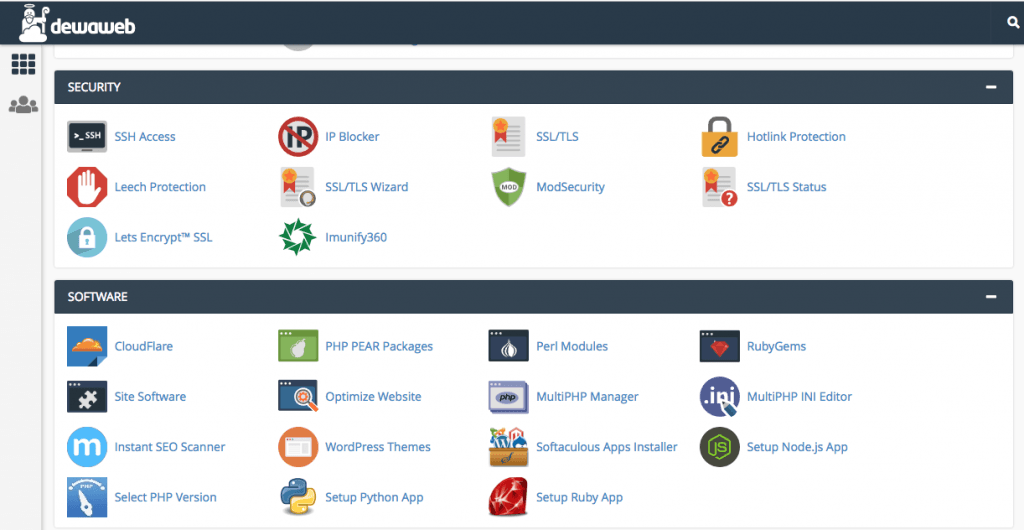Image resolution: width=1024 pixels, height=530 pixels.
Task: Click the Setup Python App snake icon
Action: click(298, 497)
